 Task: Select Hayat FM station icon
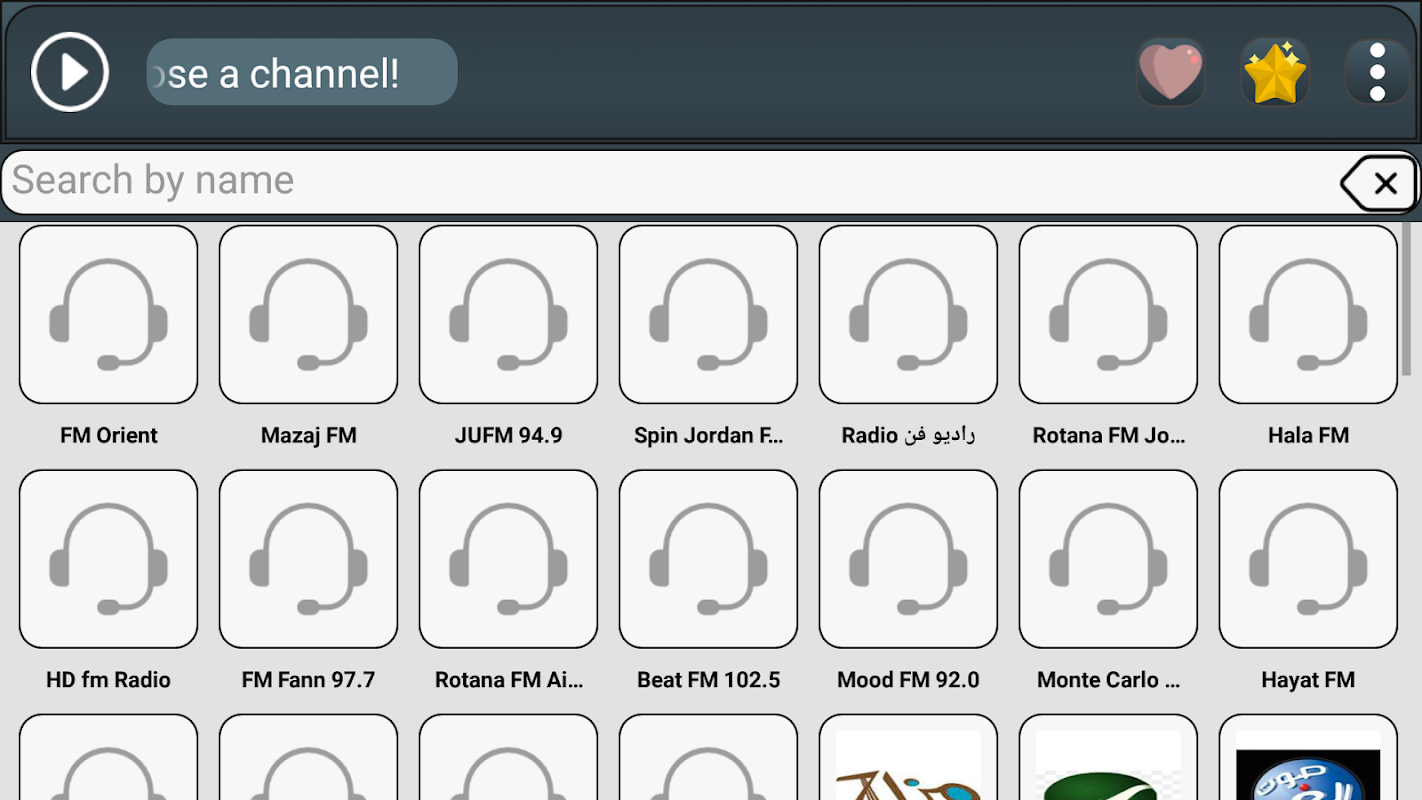coord(1308,559)
